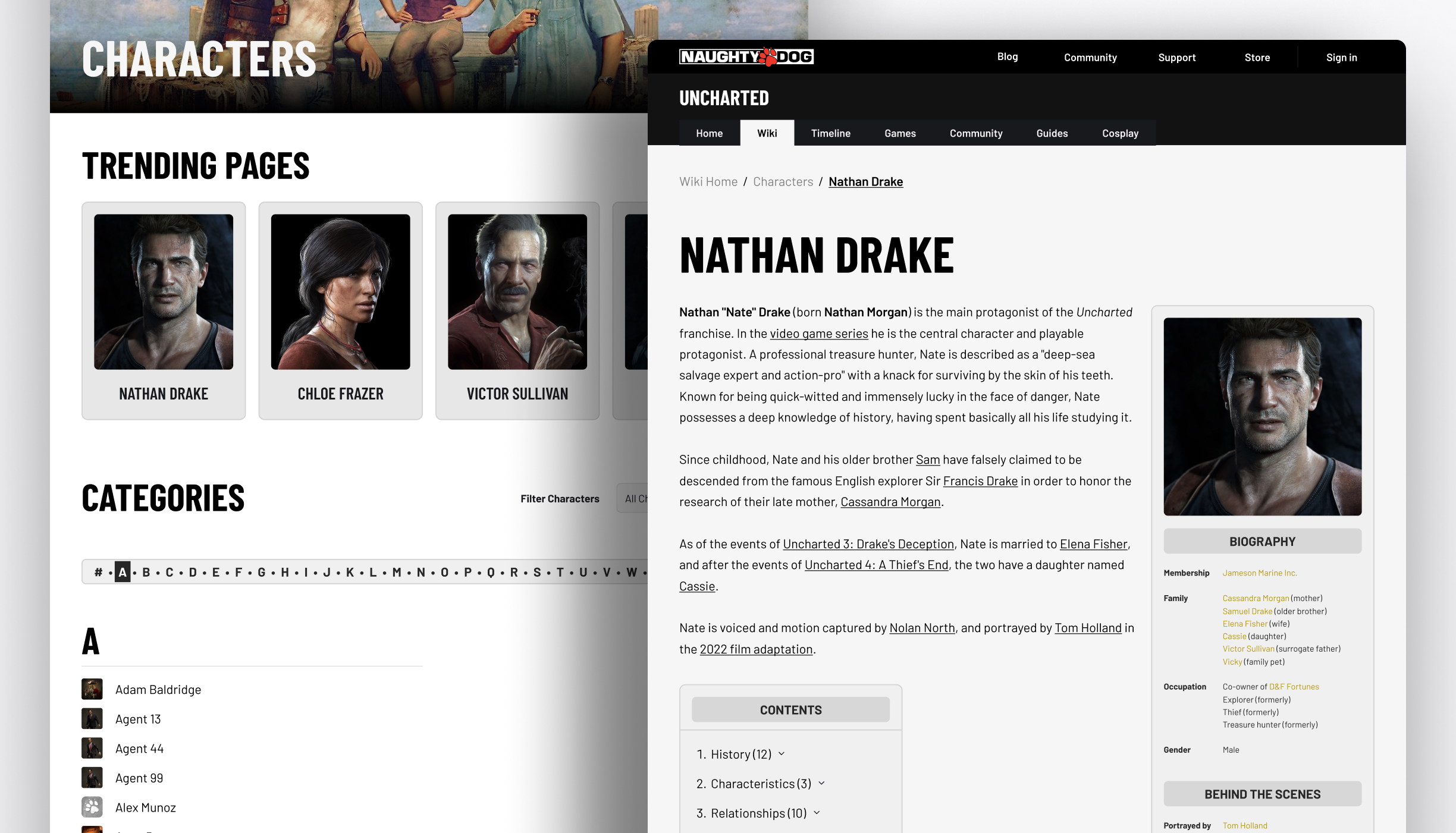Click the Sign in button
This screenshot has width=1456, height=833.
[1342, 58]
